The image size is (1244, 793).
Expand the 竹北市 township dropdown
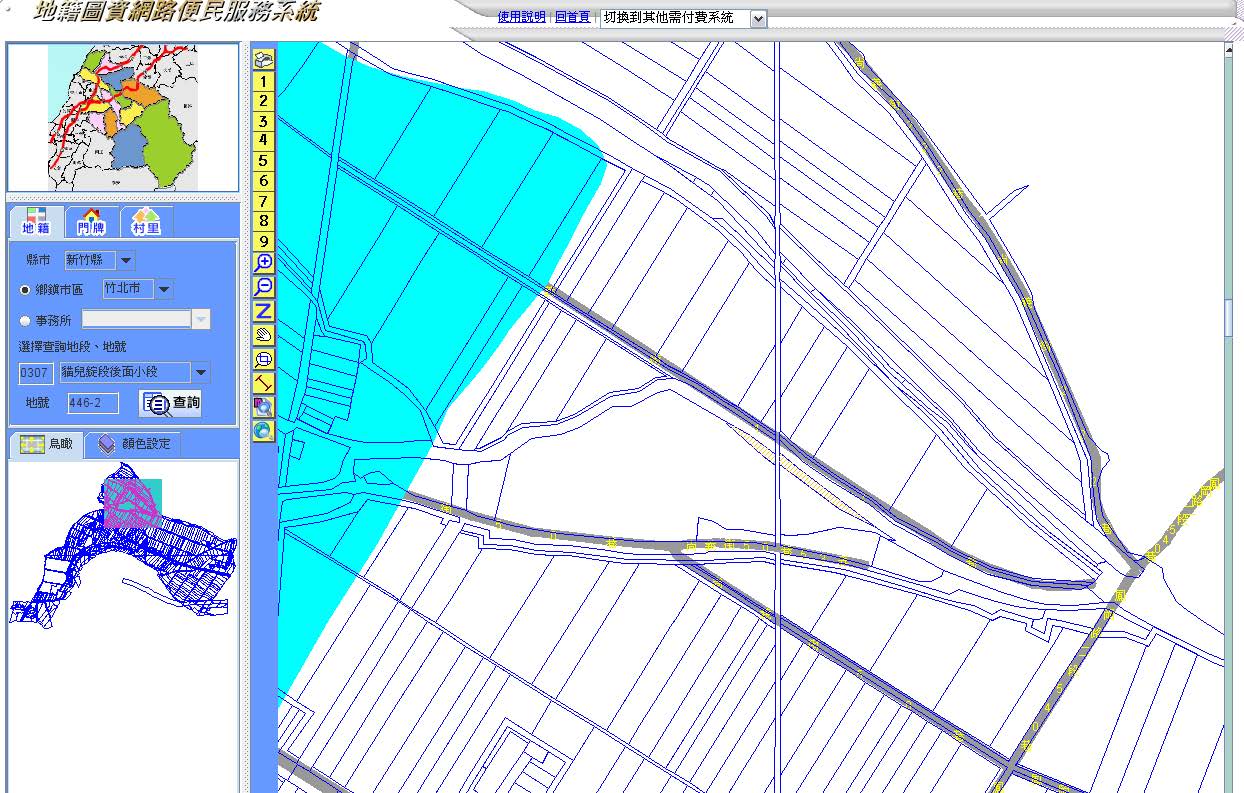(164, 290)
